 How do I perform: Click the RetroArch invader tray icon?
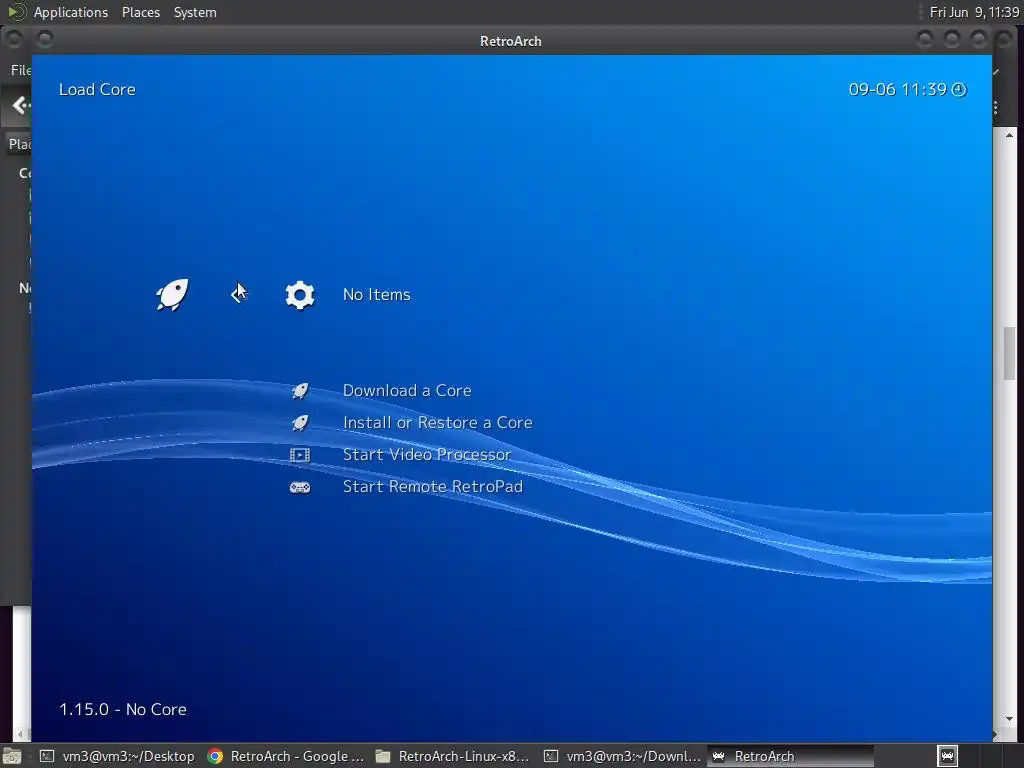948,756
